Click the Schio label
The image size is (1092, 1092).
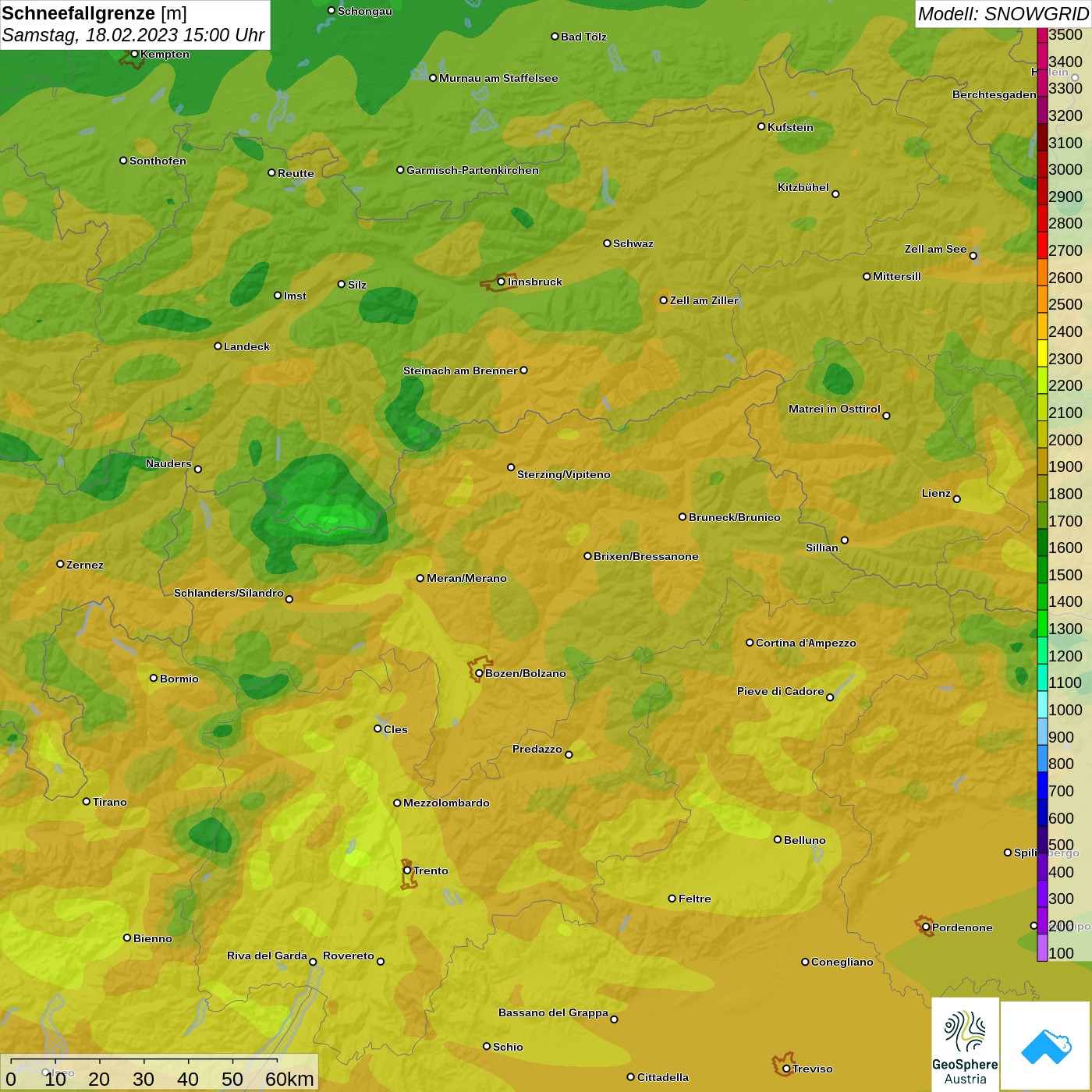[509, 1047]
